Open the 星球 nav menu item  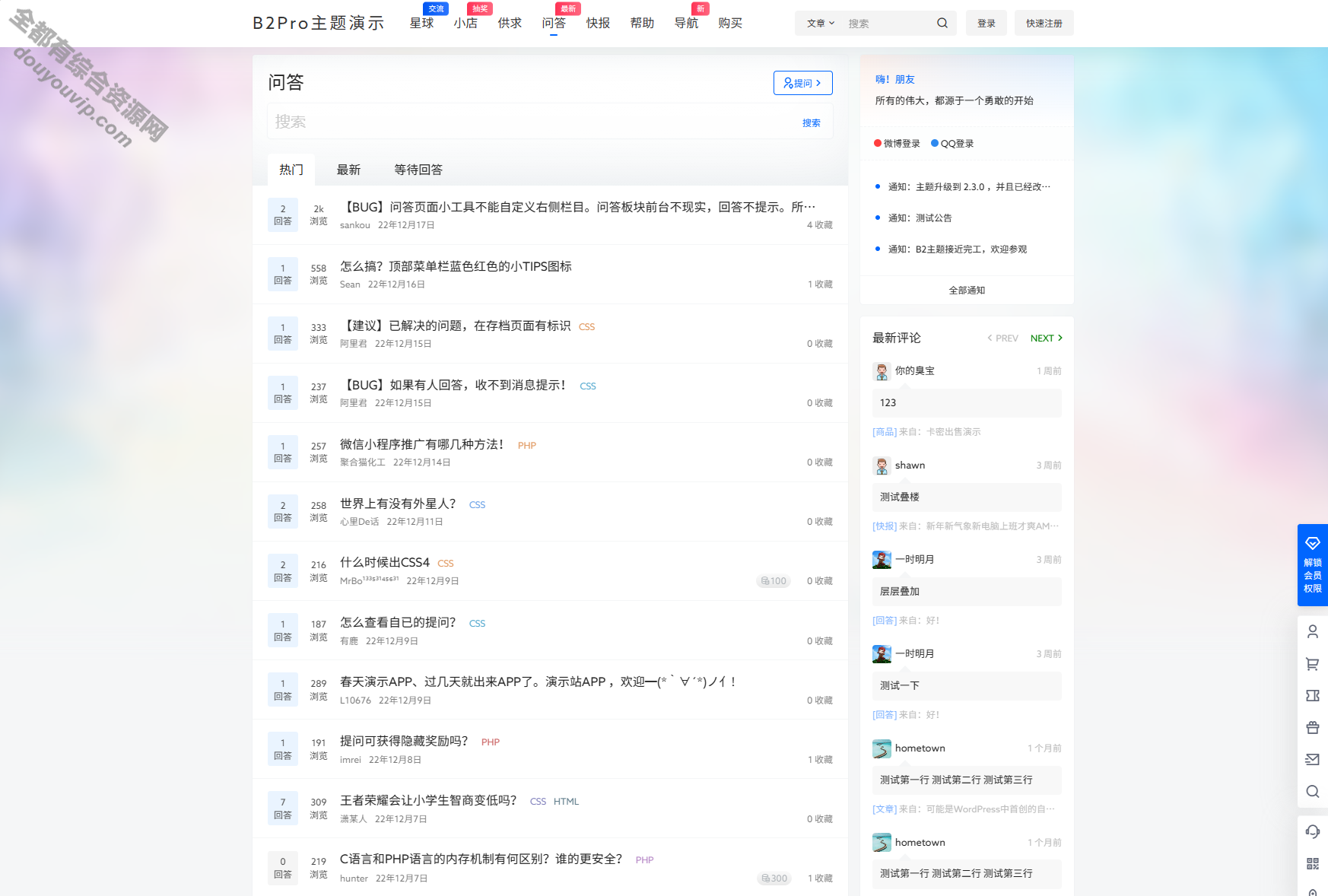(x=421, y=23)
